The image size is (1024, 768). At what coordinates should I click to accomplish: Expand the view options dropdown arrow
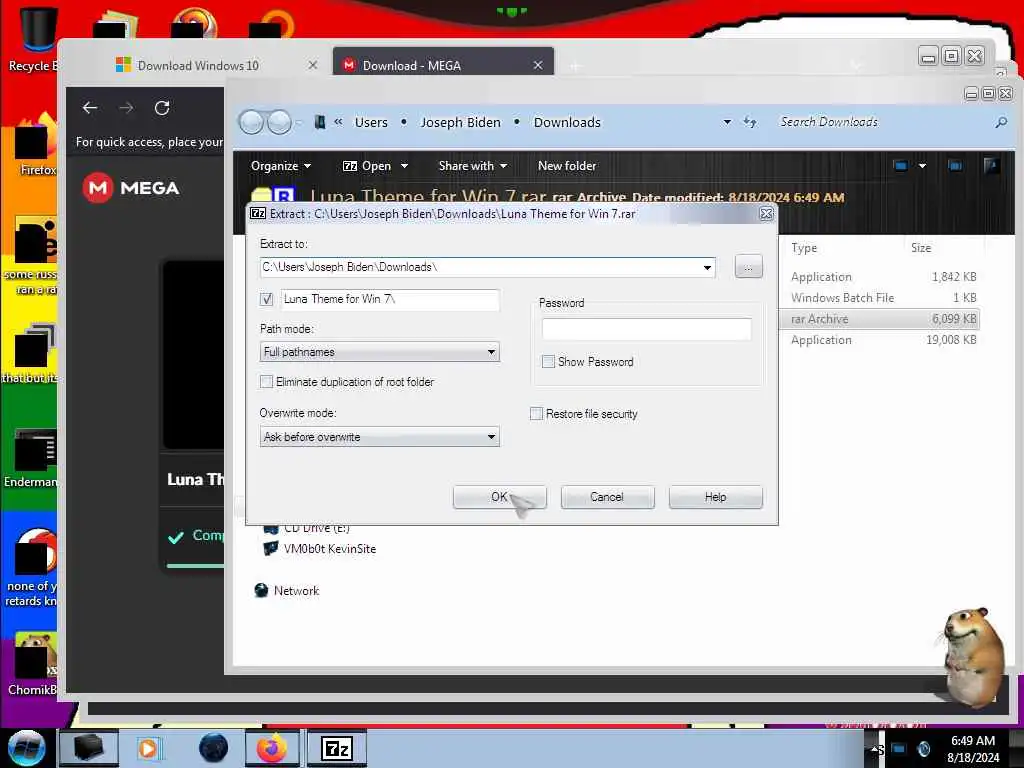click(x=922, y=166)
